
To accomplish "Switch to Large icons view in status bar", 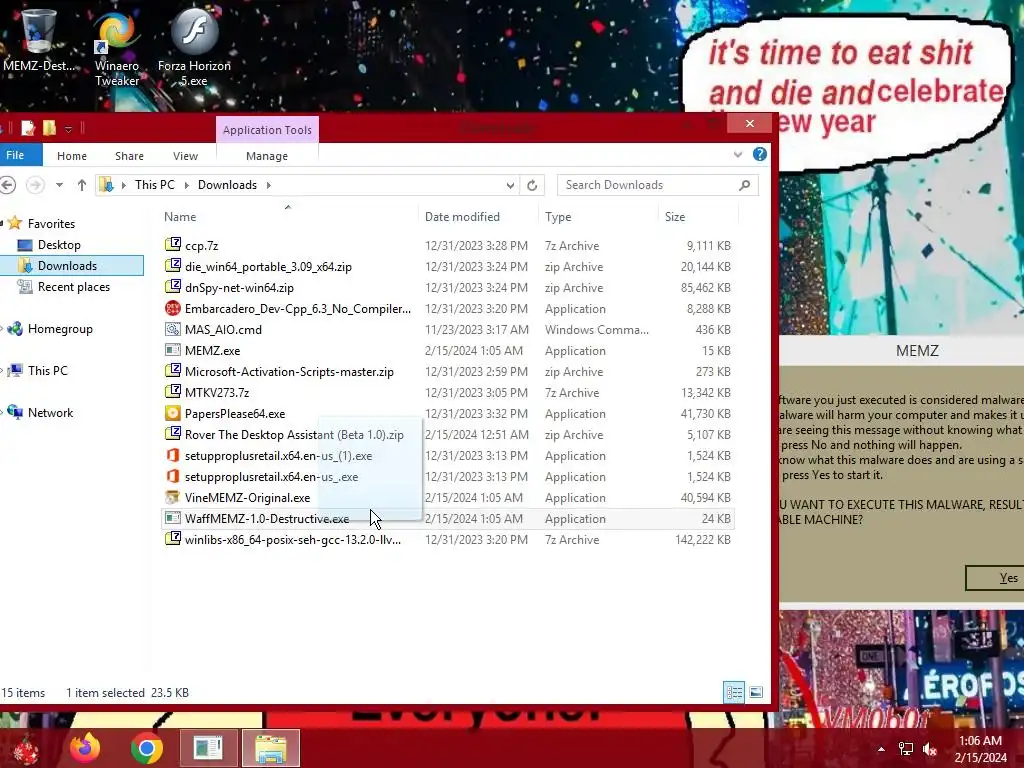I will [x=756, y=692].
